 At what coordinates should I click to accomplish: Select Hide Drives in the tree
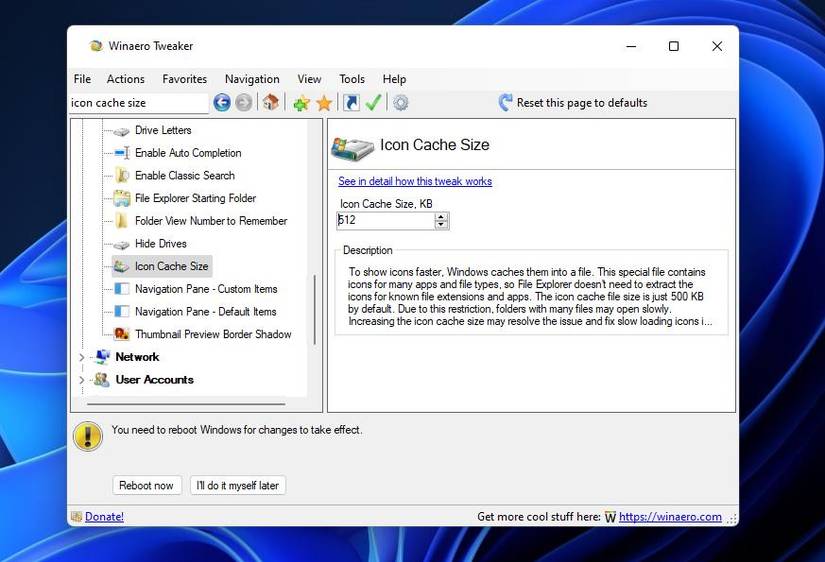[160, 243]
